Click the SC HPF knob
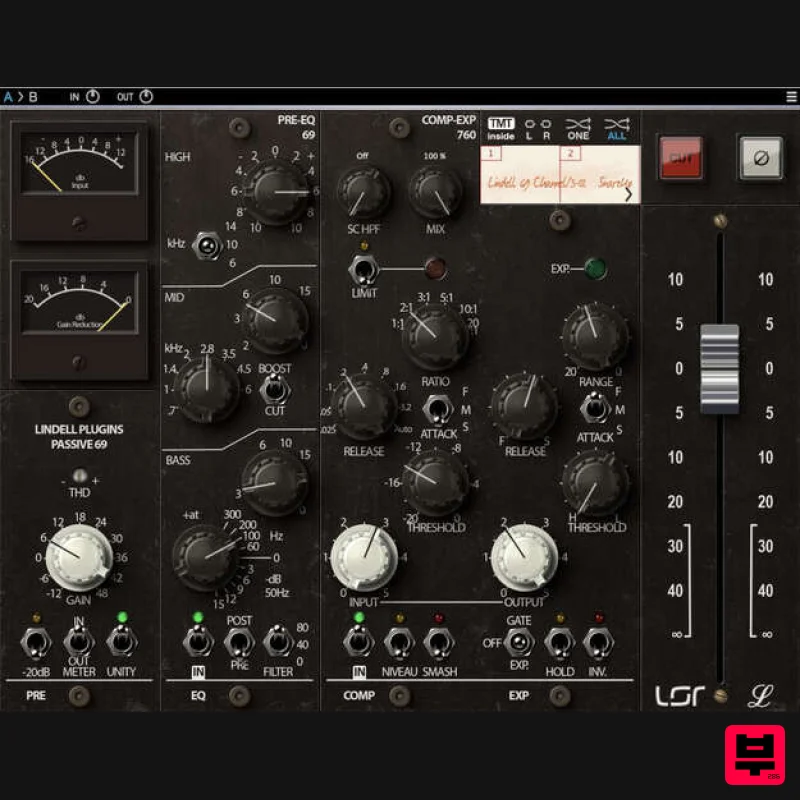The height and width of the screenshot is (800, 800). [x=364, y=192]
